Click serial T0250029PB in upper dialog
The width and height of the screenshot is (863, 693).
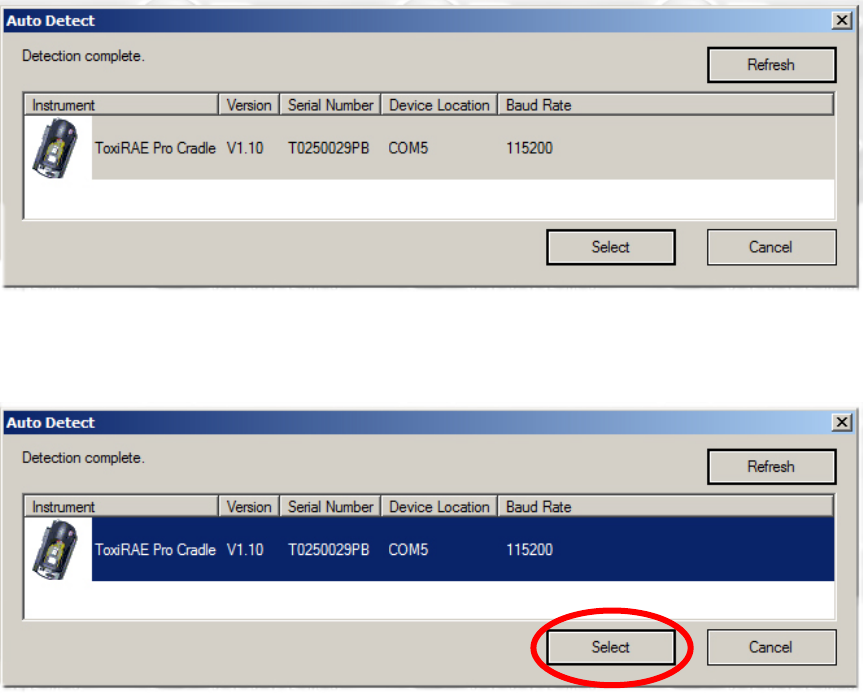pos(329,148)
